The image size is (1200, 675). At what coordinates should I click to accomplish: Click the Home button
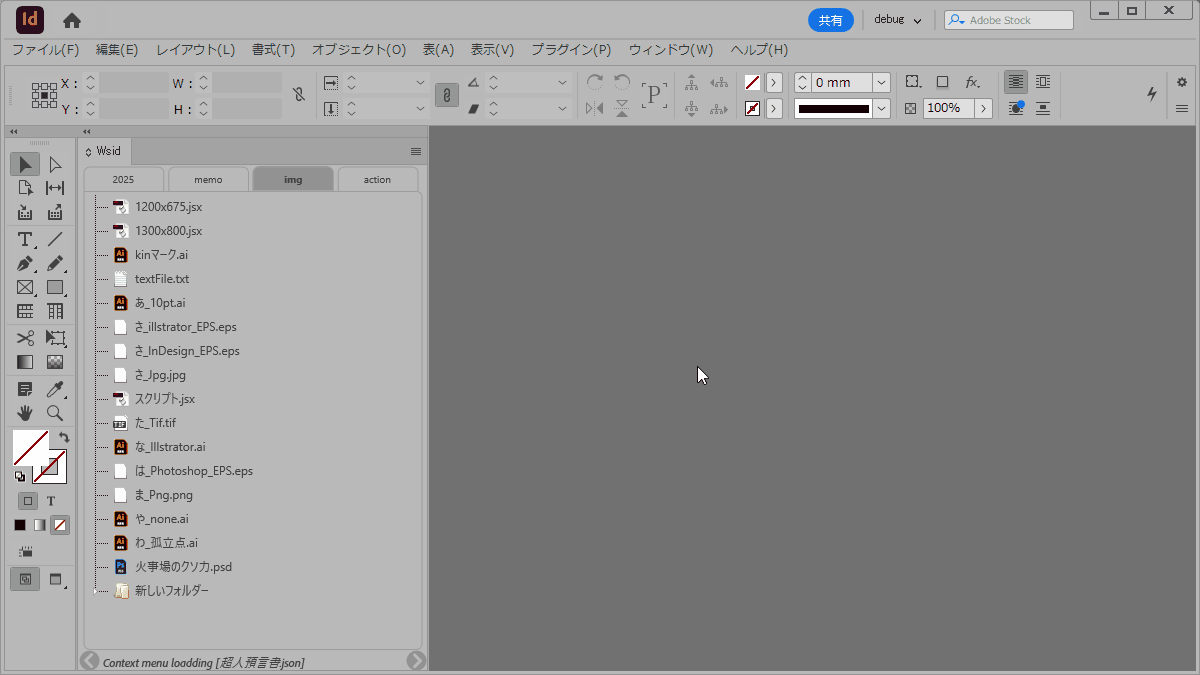[72, 20]
